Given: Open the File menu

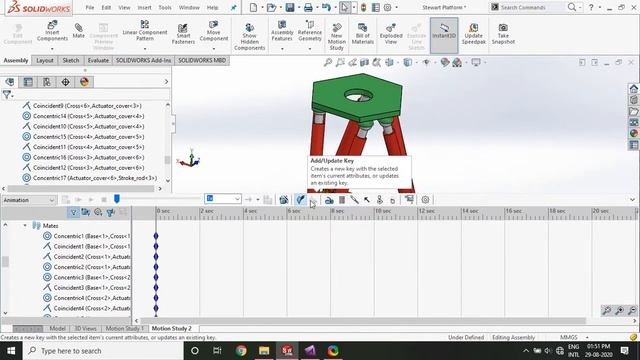Looking at the screenshot, I should [90, 7].
